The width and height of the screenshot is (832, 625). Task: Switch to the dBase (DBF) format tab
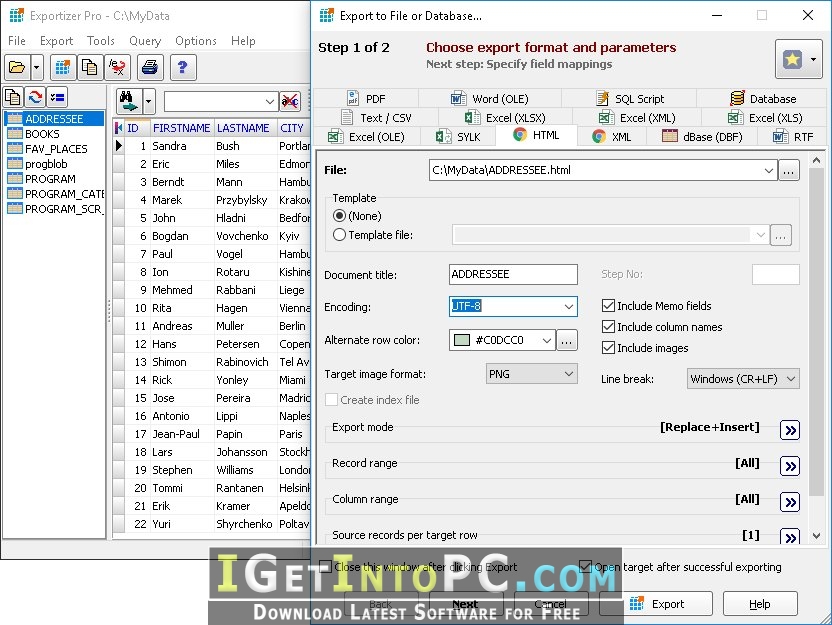tap(702, 137)
